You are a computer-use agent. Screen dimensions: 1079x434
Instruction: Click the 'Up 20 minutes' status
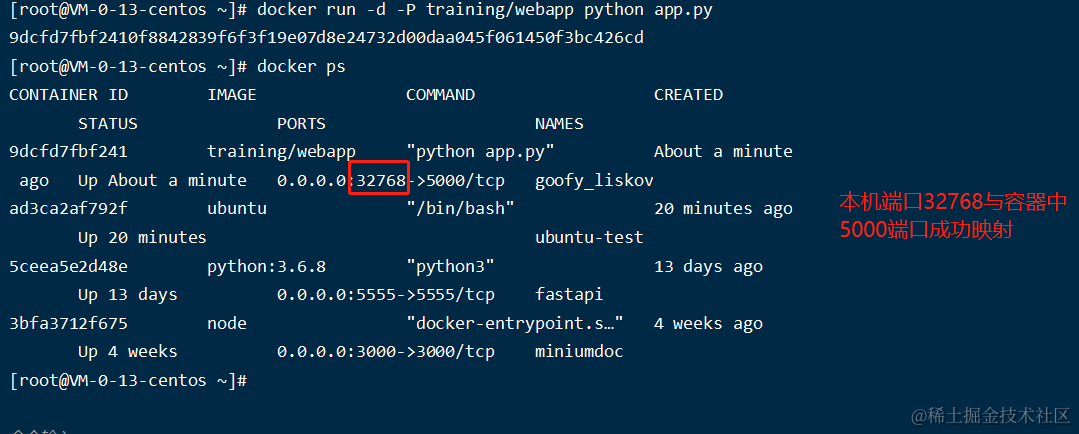click(142, 238)
